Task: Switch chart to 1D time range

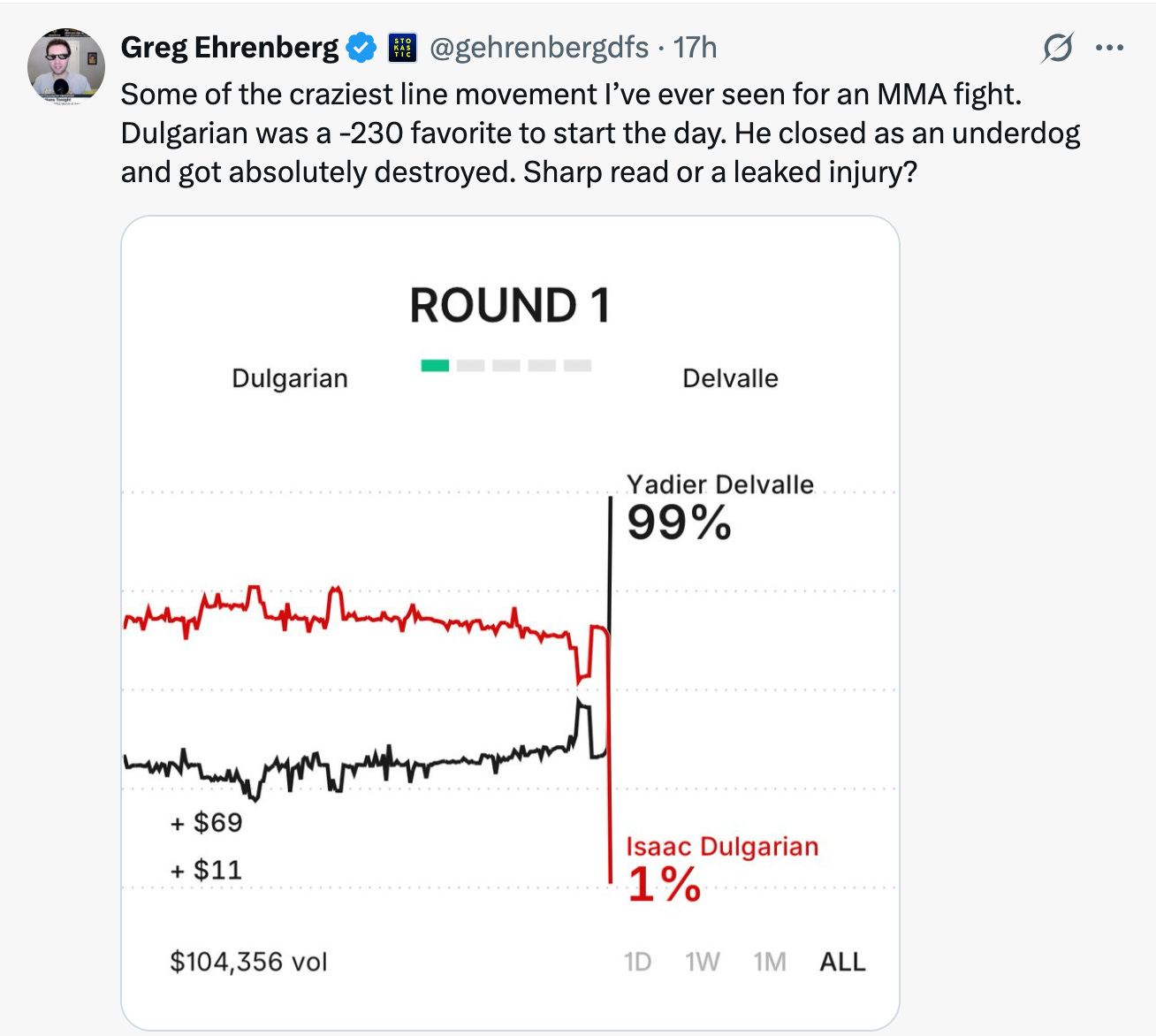Action: click(x=638, y=962)
